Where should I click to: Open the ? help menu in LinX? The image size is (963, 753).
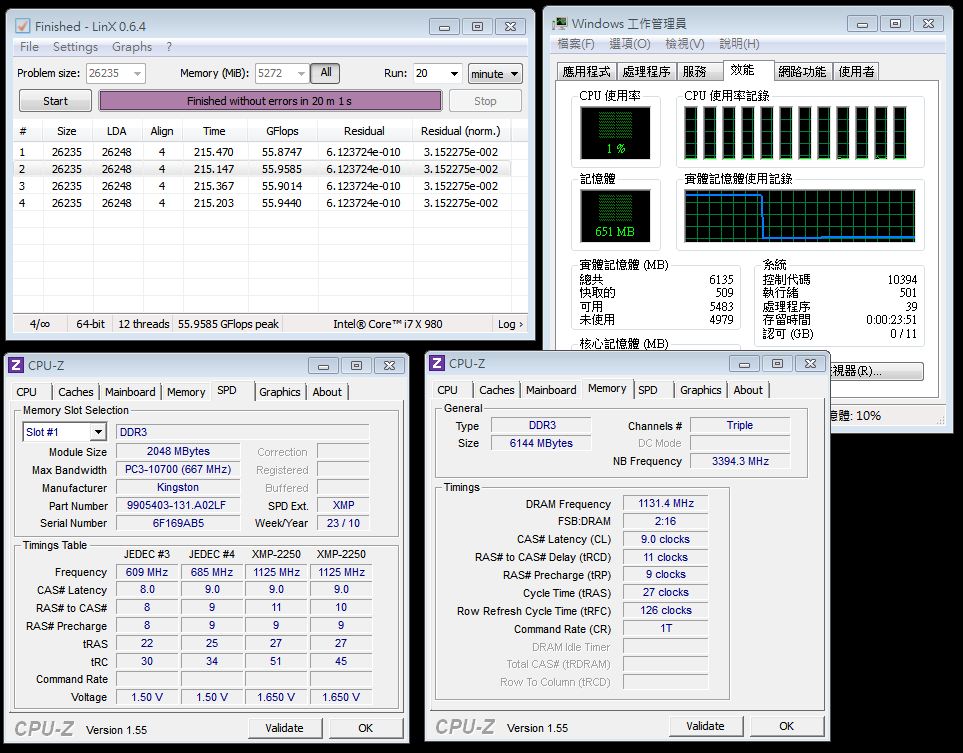coord(169,47)
